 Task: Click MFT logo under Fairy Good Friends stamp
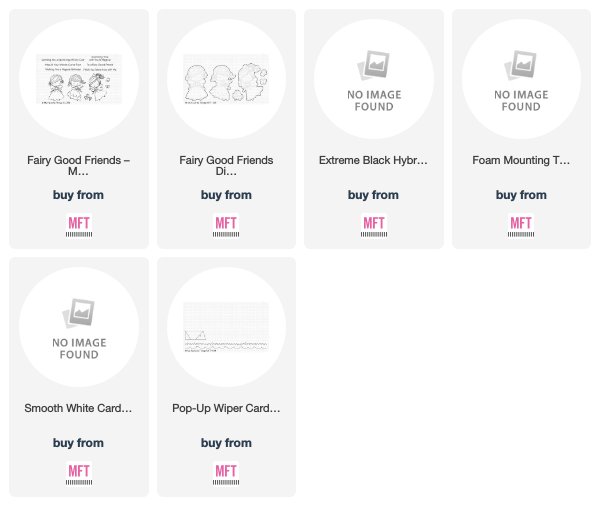tap(79, 225)
